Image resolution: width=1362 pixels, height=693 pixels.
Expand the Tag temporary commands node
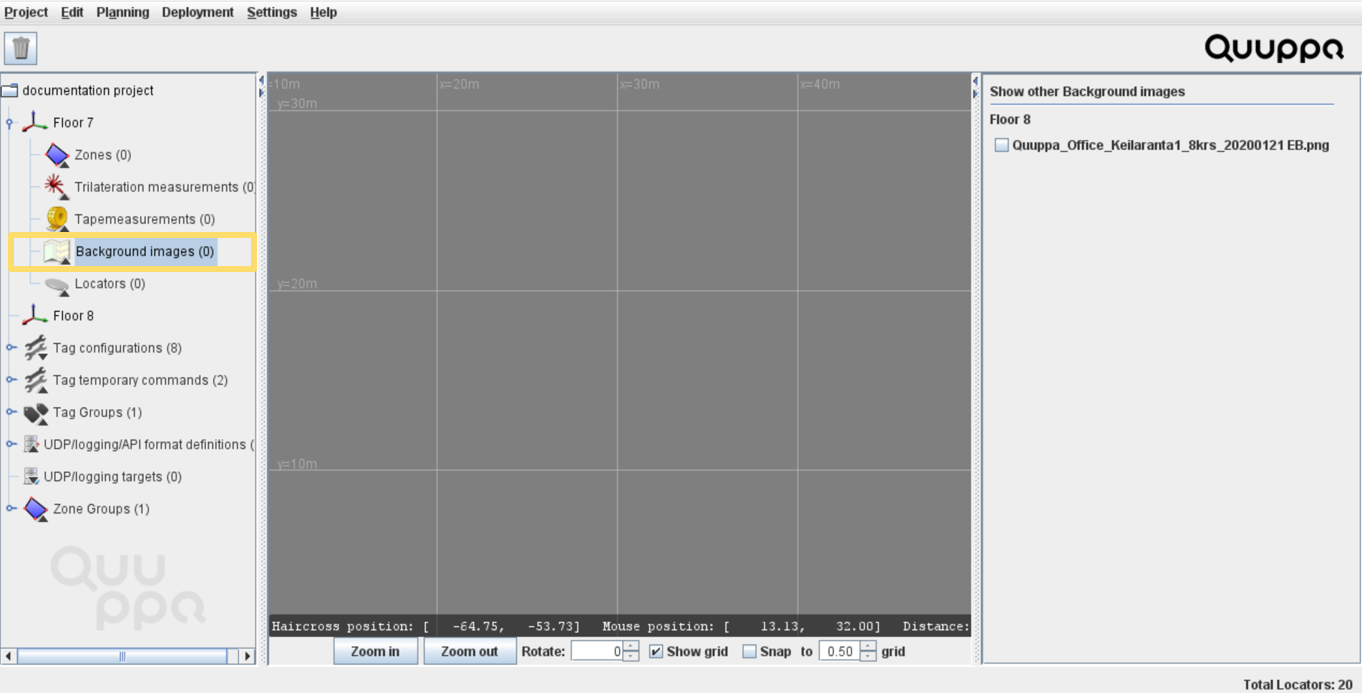10,380
